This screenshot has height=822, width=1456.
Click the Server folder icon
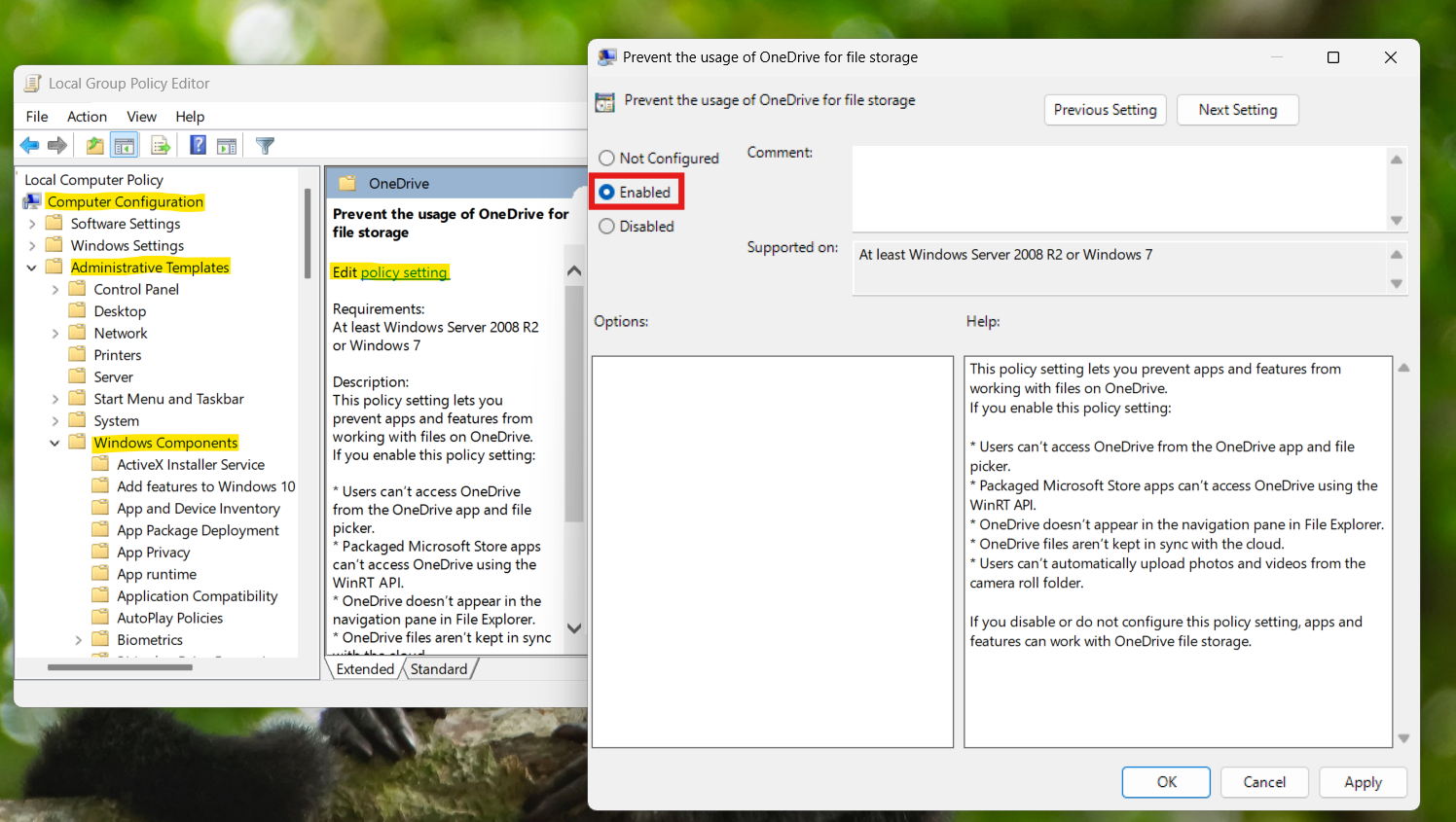78,376
